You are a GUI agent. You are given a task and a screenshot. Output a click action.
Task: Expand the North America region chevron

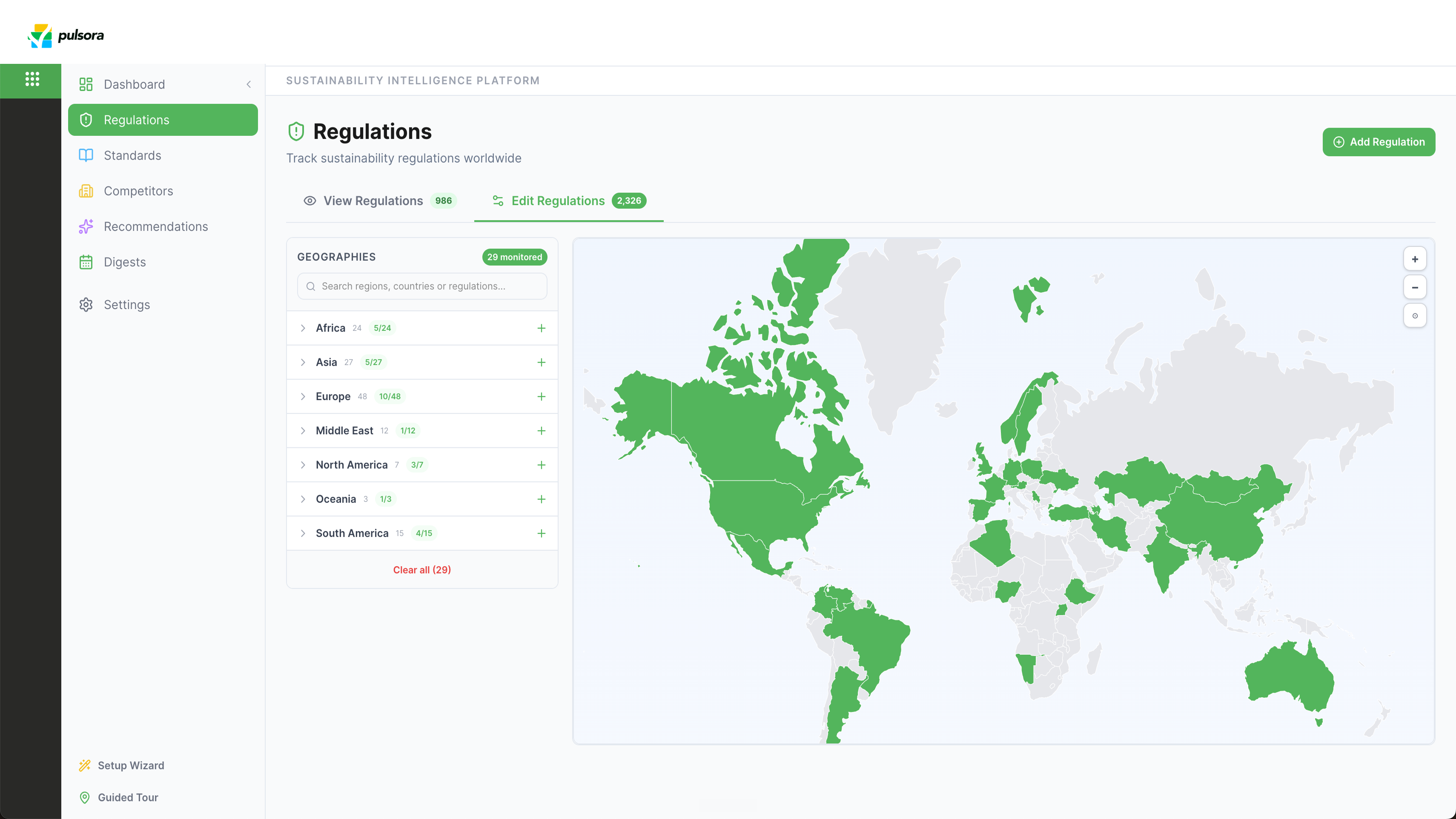(x=303, y=464)
